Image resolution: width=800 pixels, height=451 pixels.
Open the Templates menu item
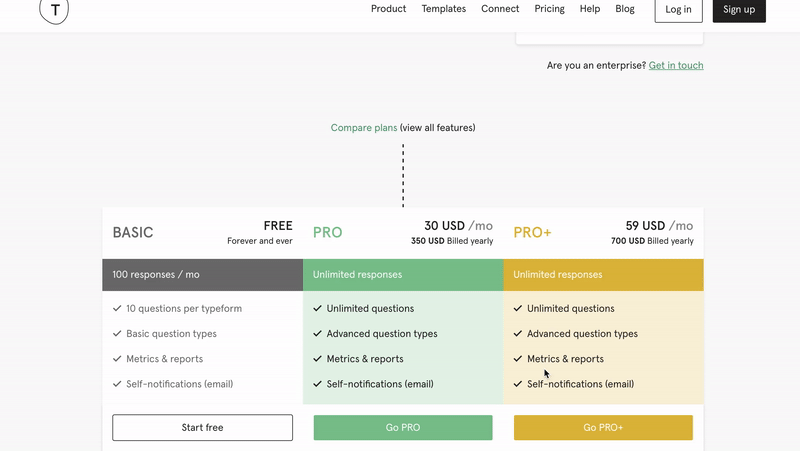tap(443, 9)
